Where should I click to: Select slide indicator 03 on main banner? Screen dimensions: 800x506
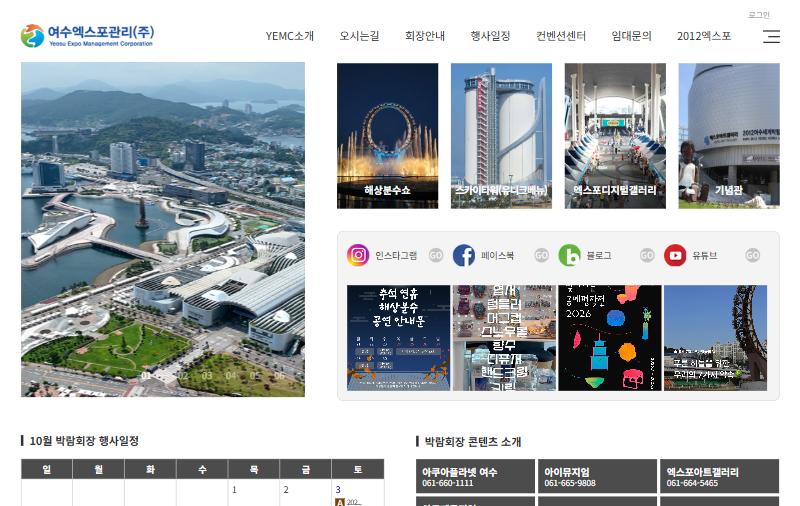207,375
